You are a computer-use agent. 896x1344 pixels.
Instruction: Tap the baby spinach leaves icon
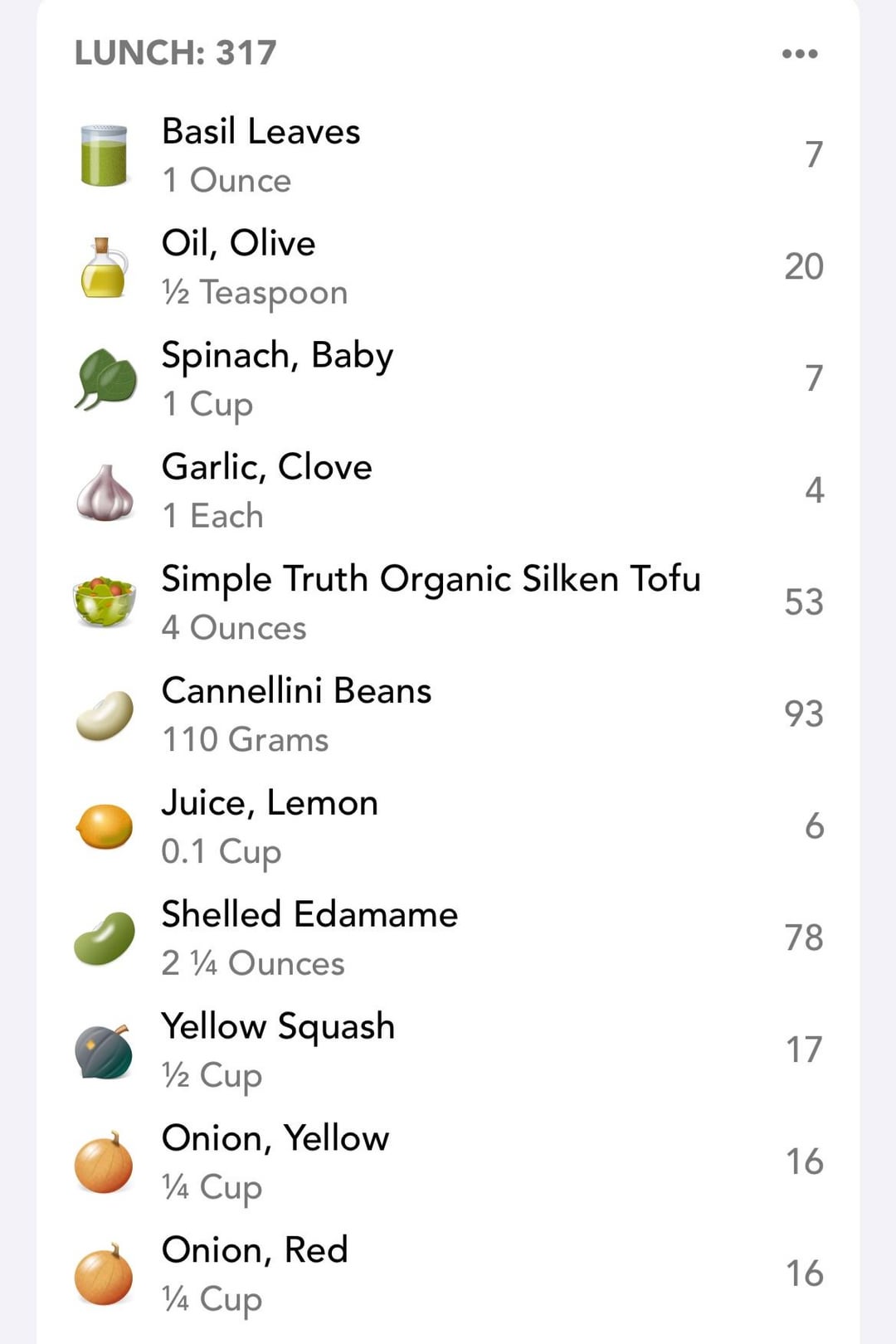coord(105,380)
